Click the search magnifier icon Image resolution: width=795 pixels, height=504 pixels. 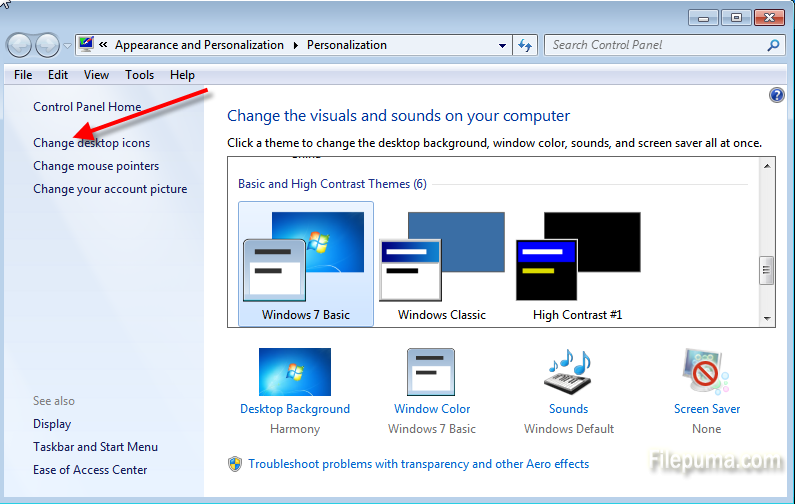pyautogui.click(x=773, y=45)
